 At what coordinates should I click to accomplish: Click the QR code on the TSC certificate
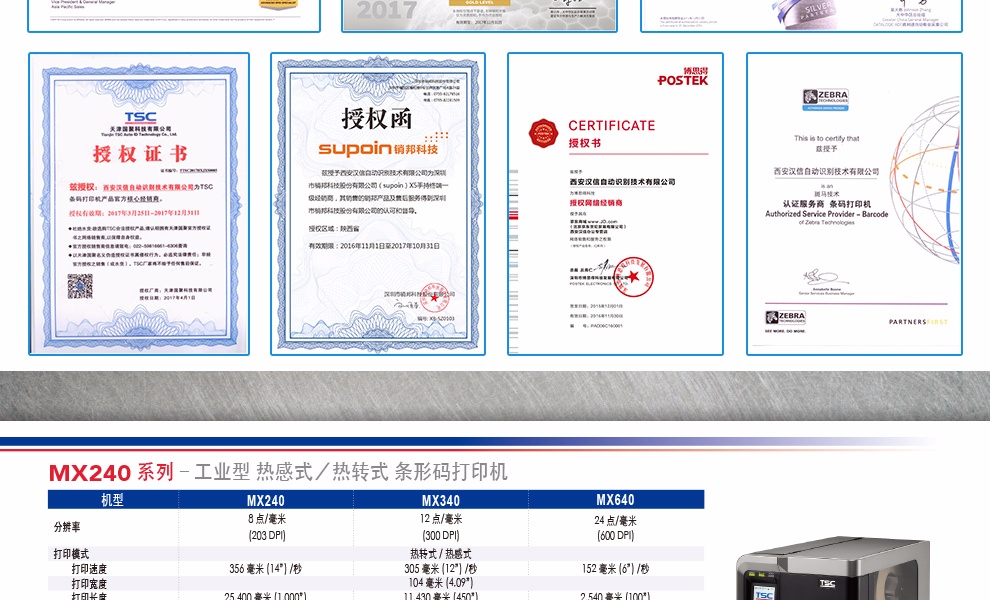(x=80, y=287)
